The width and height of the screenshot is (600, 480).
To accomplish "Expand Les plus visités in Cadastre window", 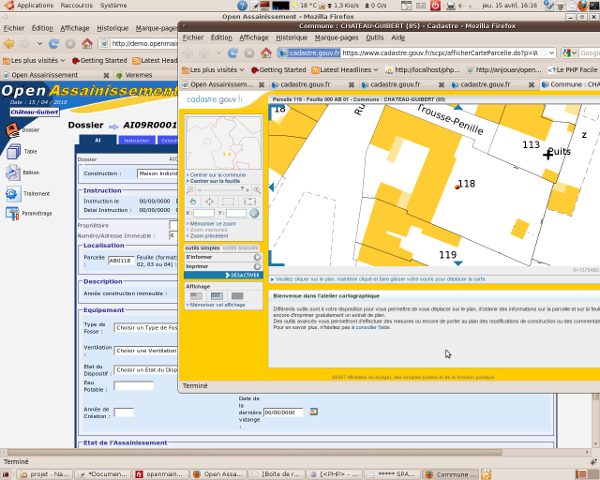I will tap(213, 70).
